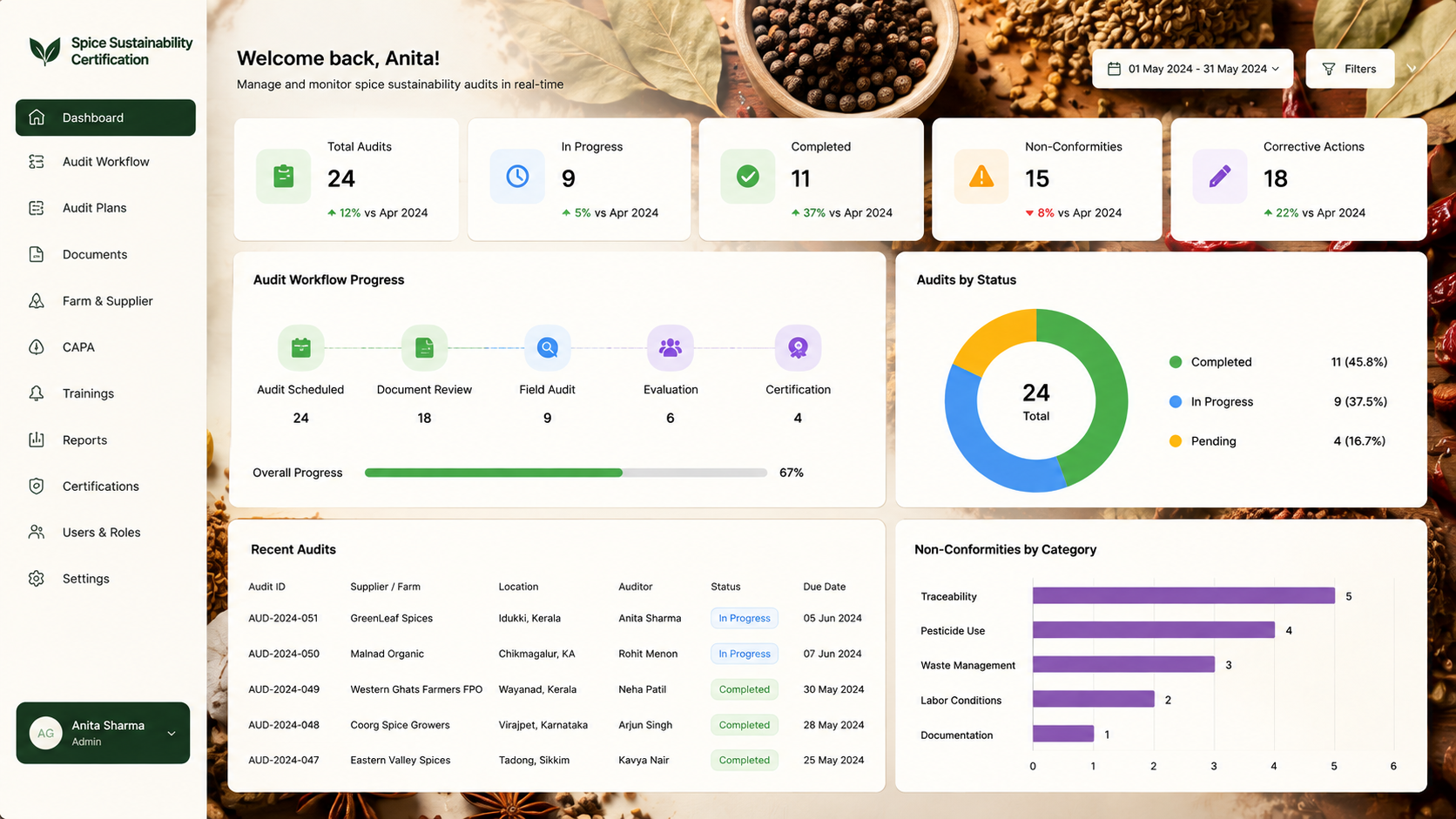Click the Documents file icon
The height and width of the screenshot is (819, 1456).
tap(37, 254)
